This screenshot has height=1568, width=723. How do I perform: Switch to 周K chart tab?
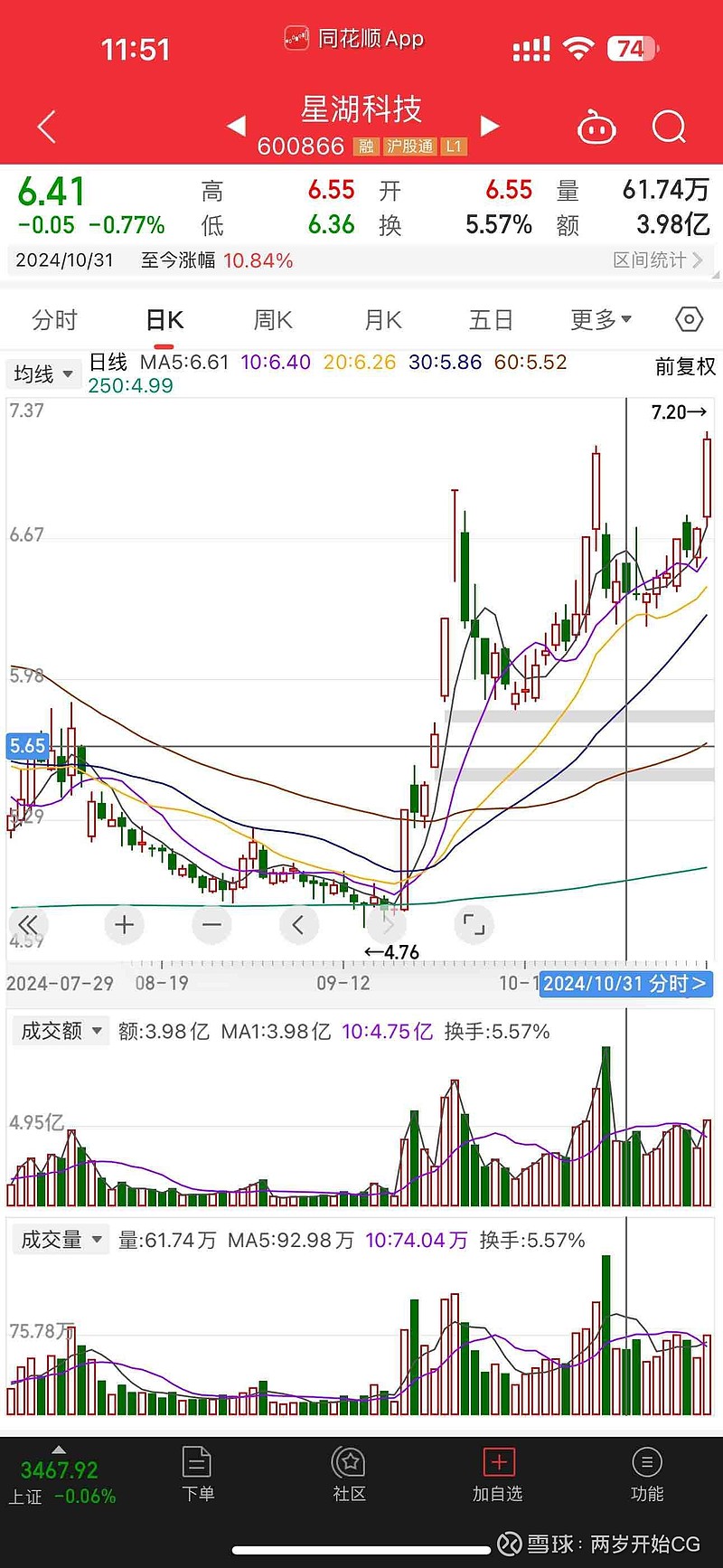(x=273, y=320)
